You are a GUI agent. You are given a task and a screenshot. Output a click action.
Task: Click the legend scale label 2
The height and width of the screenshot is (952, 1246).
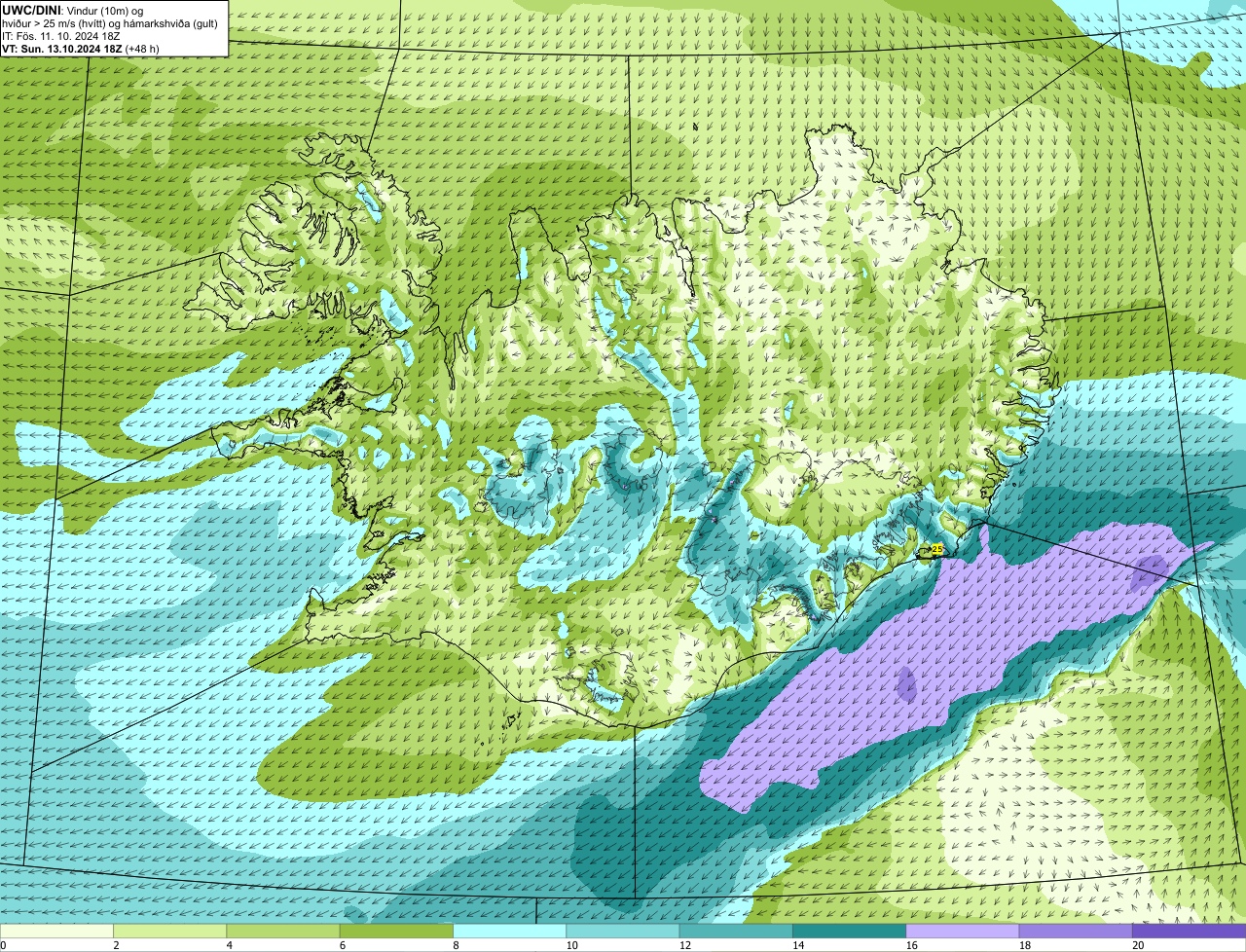pyautogui.click(x=116, y=945)
